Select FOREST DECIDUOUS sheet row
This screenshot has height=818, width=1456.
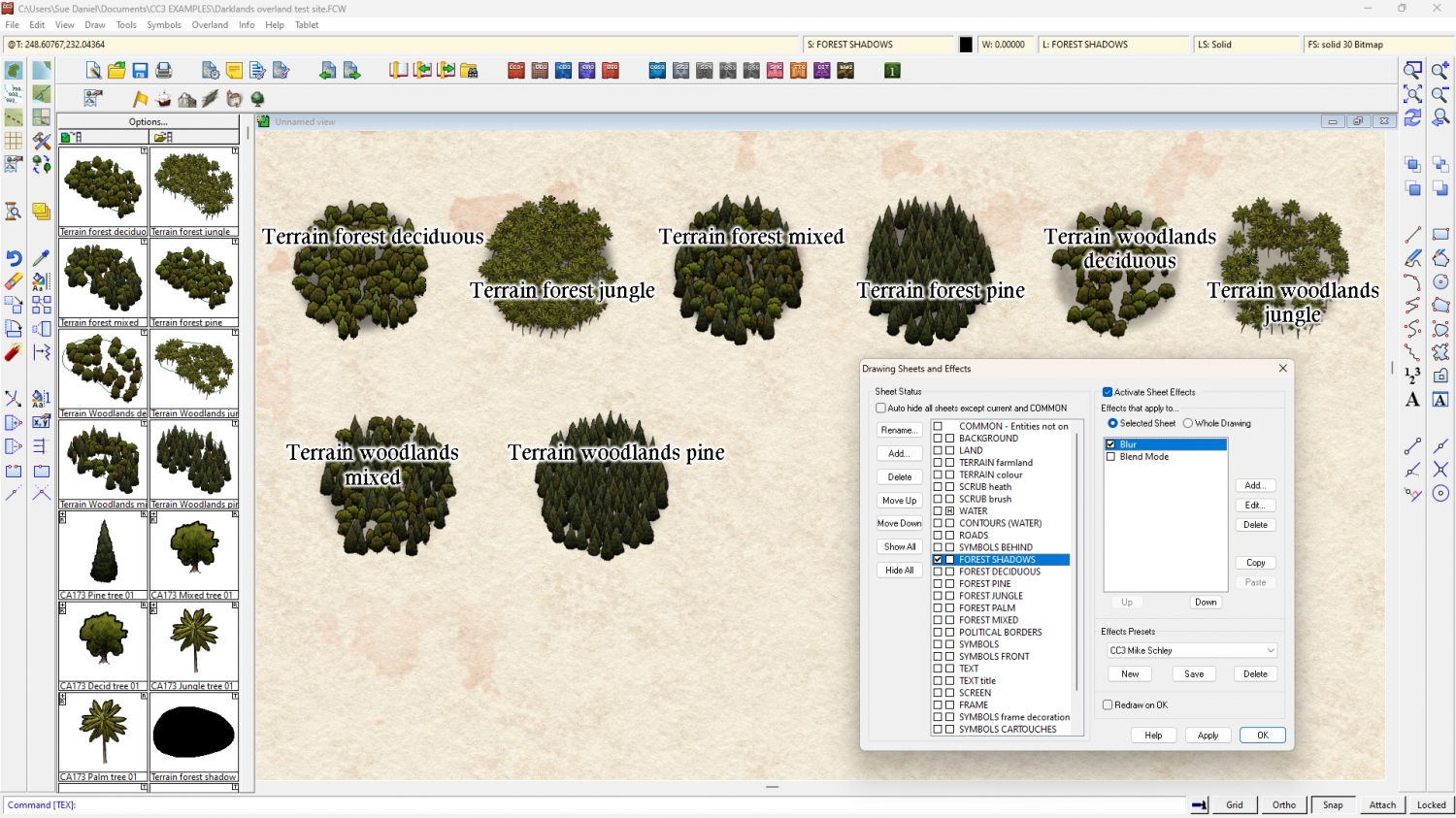tap(1000, 572)
